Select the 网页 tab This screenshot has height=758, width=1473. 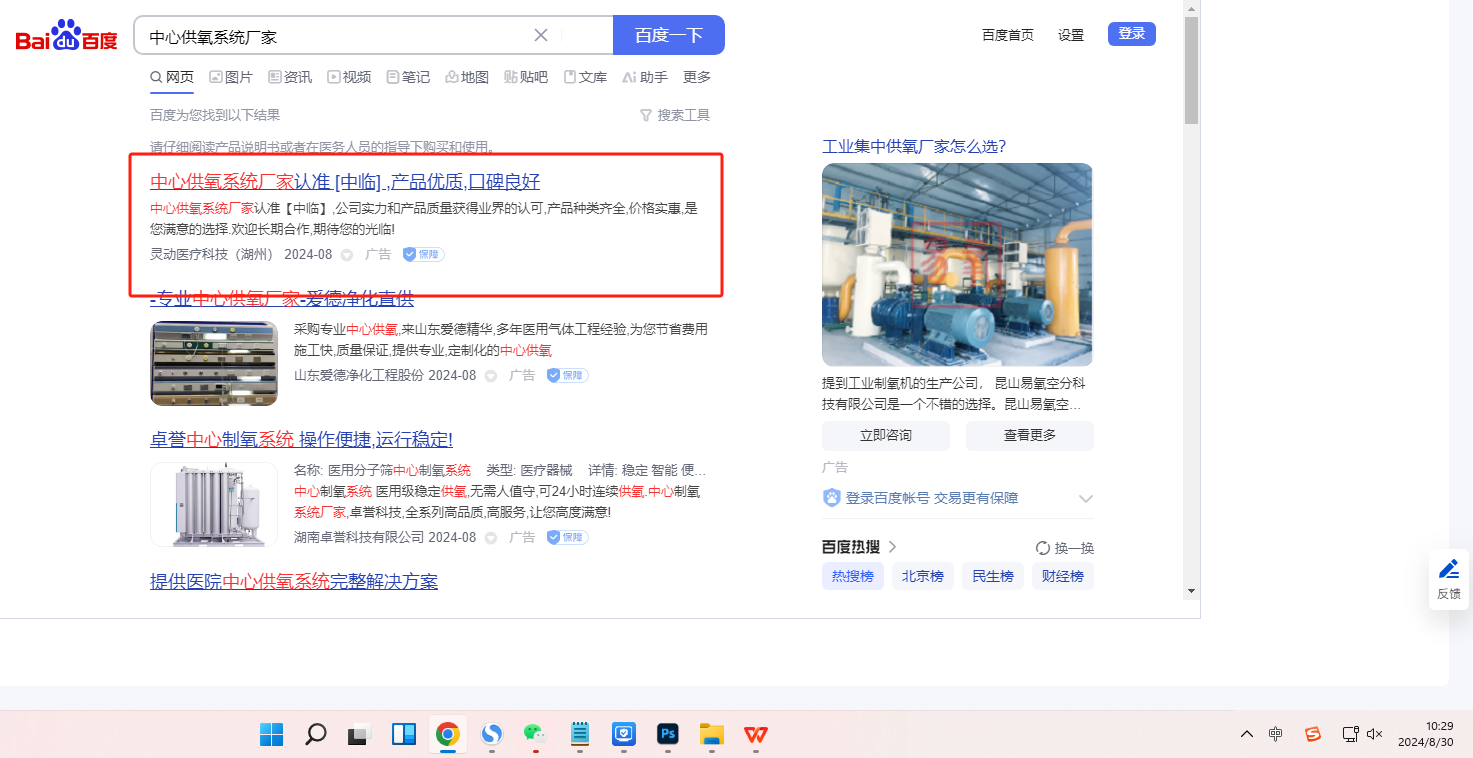point(172,77)
